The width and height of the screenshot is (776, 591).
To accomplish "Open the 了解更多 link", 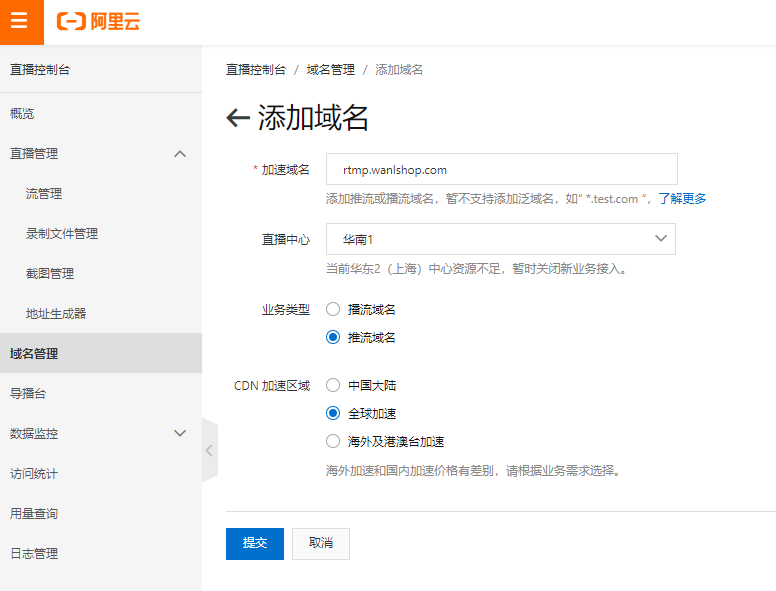I will (682, 199).
